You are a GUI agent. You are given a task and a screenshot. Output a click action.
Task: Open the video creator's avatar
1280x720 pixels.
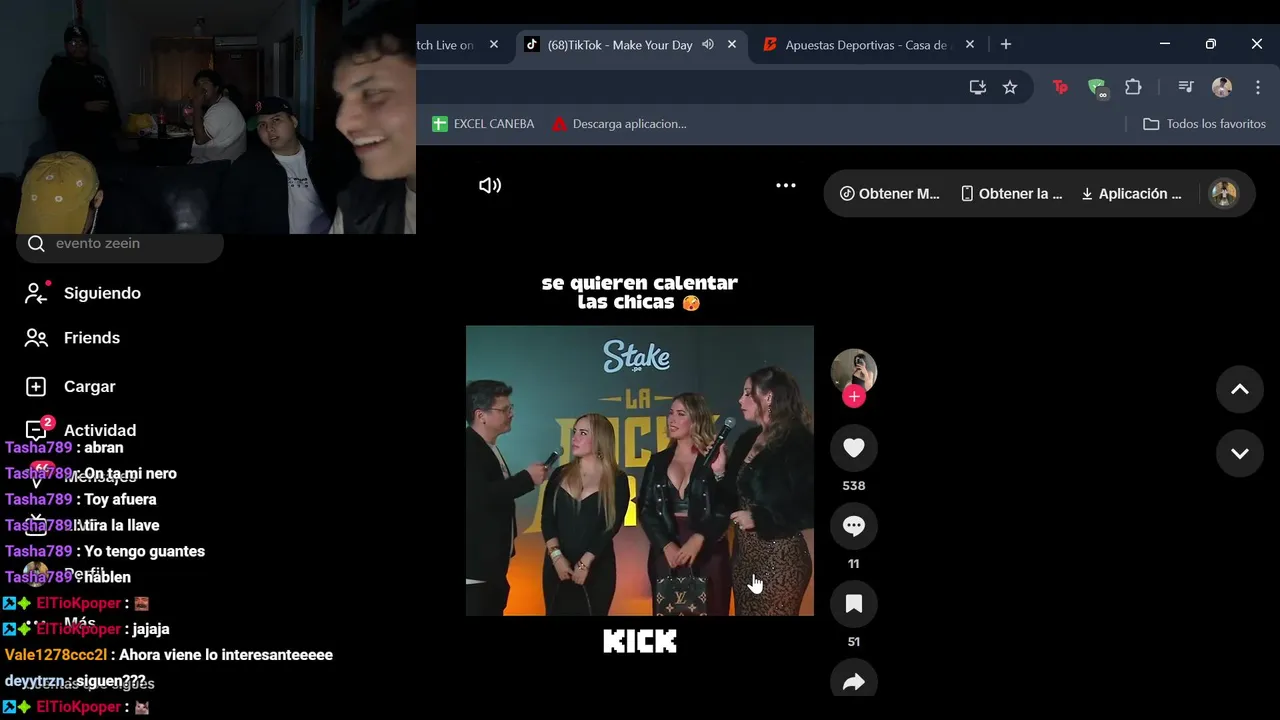pos(854,372)
